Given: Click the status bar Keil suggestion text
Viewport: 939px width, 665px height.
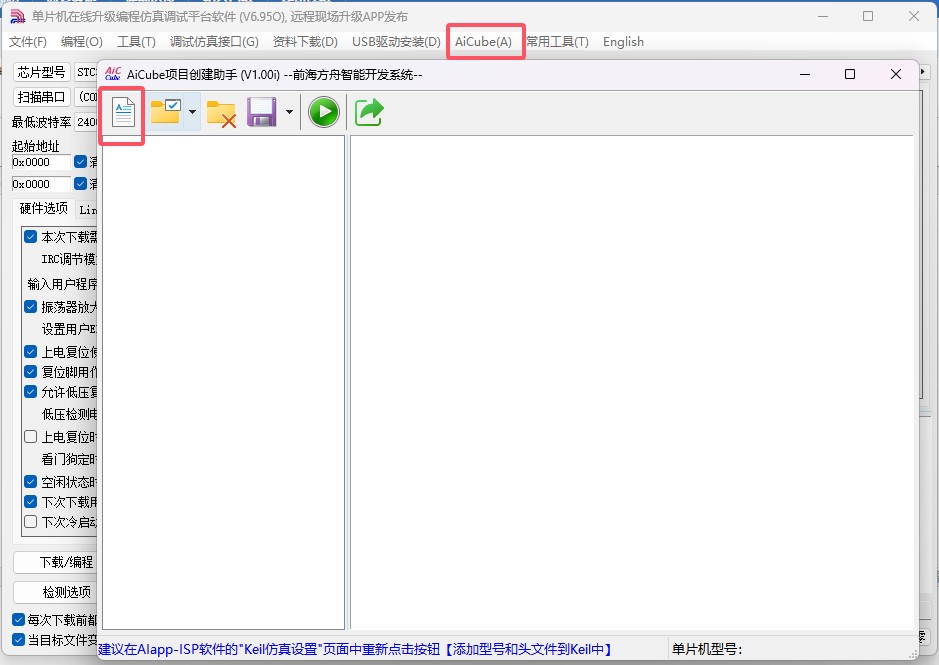Looking at the screenshot, I should tap(356, 649).
